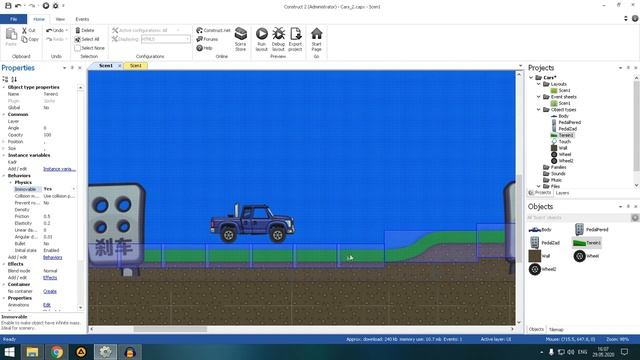
Task: Open Forums in the Online group
Action: [x=207, y=39]
